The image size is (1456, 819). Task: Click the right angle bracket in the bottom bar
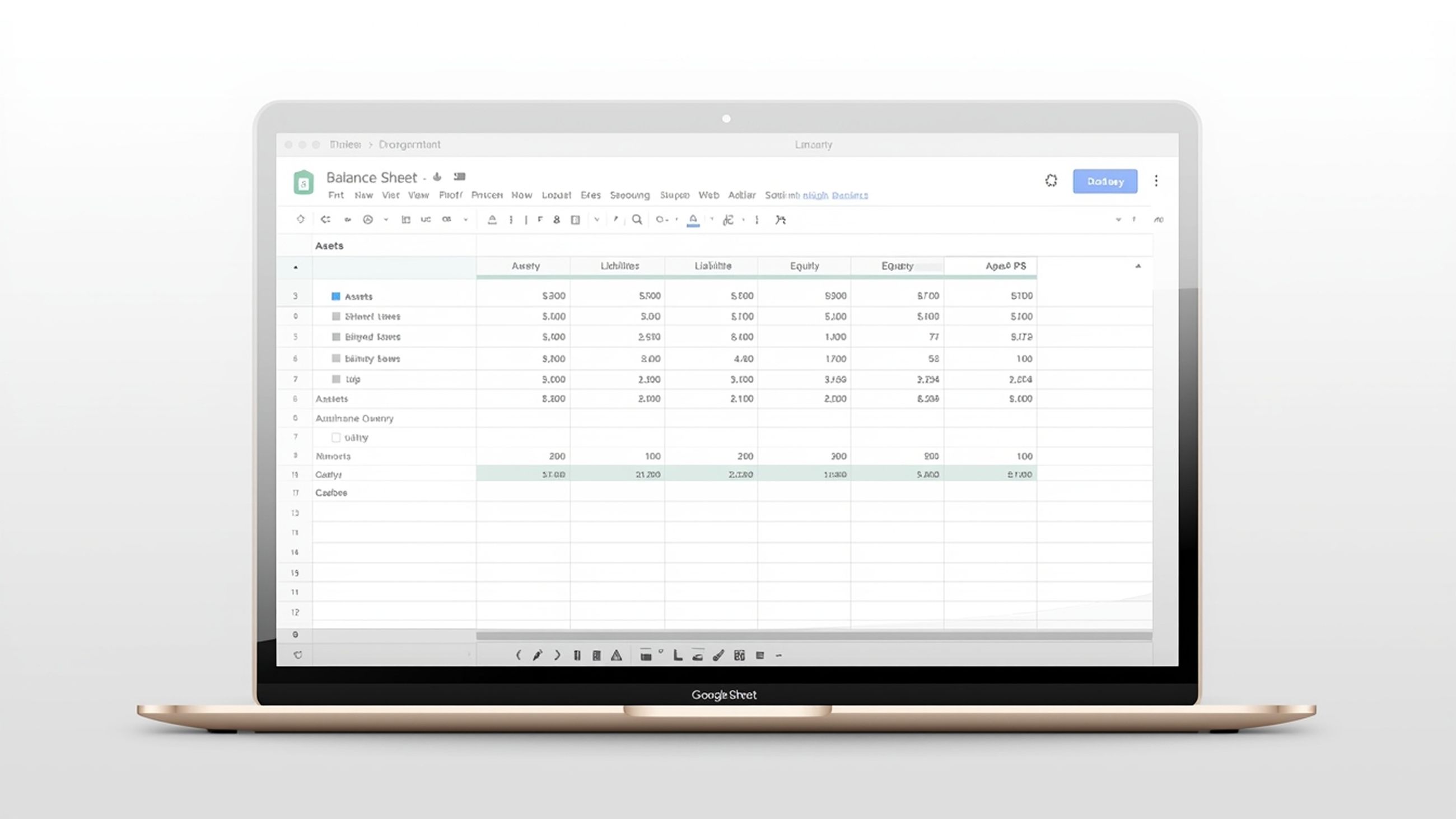pyautogui.click(x=557, y=655)
